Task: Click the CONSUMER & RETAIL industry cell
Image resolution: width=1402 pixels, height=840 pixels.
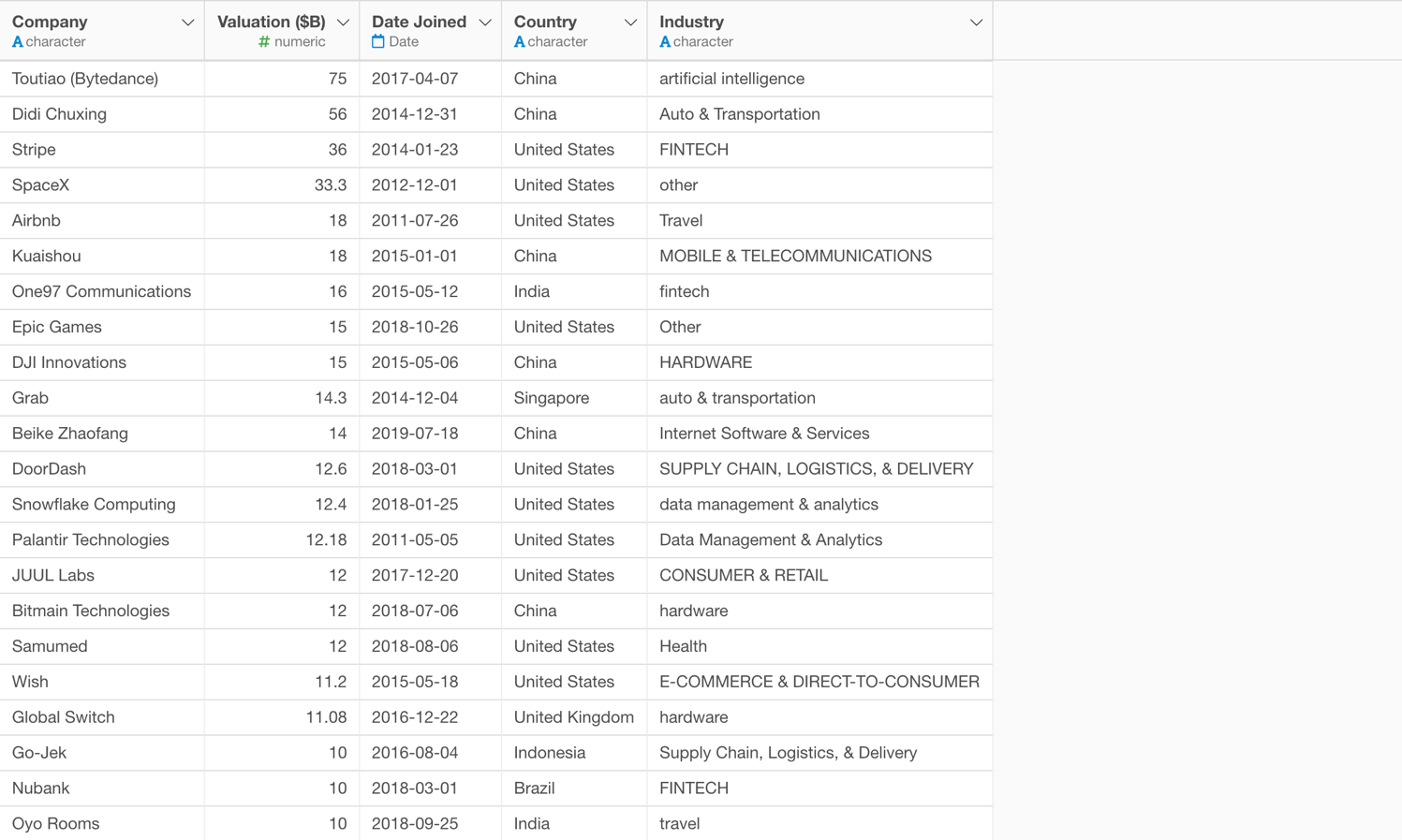Action: tap(819, 576)
